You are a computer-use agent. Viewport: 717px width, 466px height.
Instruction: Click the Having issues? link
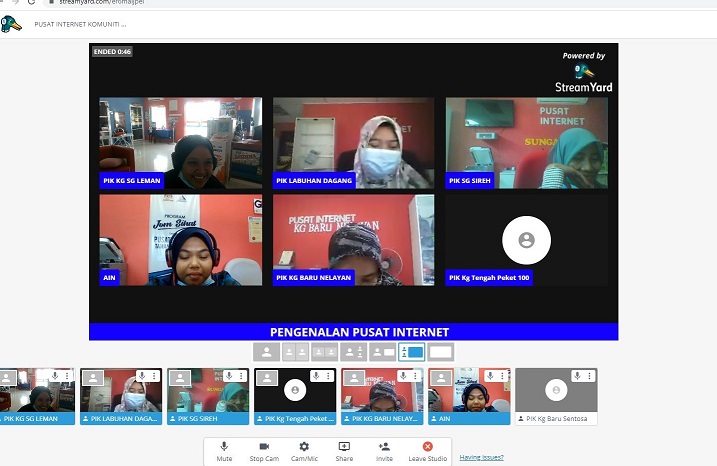pos(481,457)
